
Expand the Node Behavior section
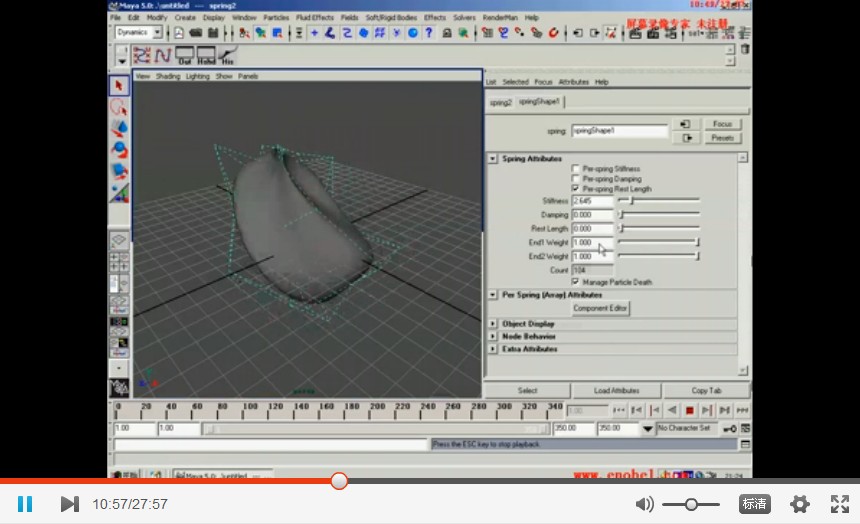493,336
